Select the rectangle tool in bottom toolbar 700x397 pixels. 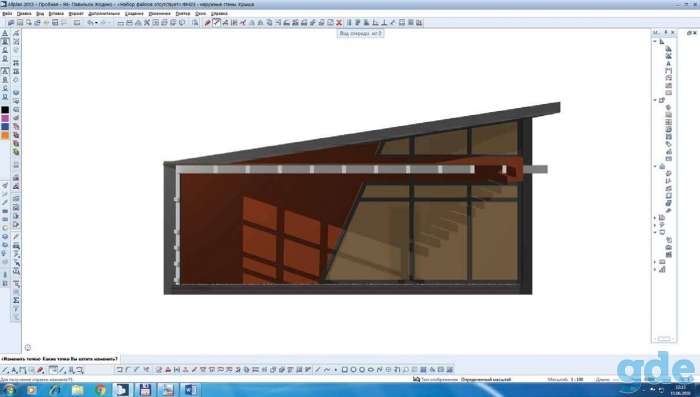345,370
